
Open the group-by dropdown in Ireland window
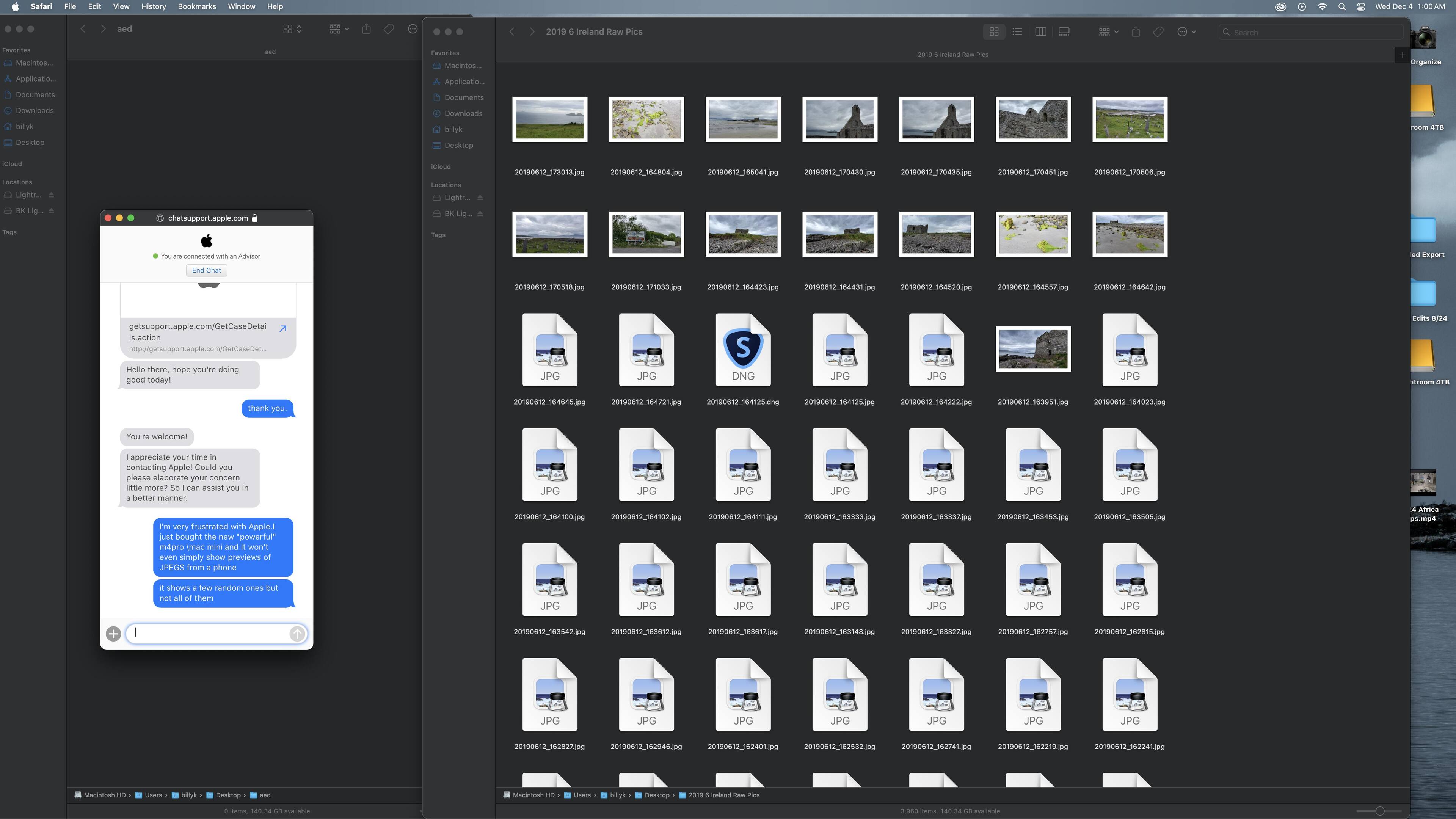click(x=1108, y=31)
